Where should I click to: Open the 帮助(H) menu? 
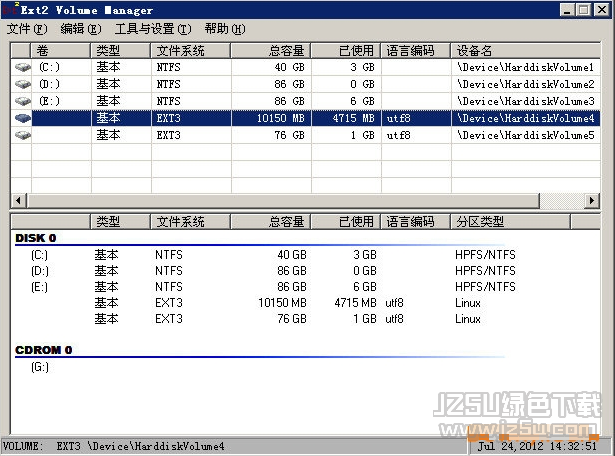(225, 29)
